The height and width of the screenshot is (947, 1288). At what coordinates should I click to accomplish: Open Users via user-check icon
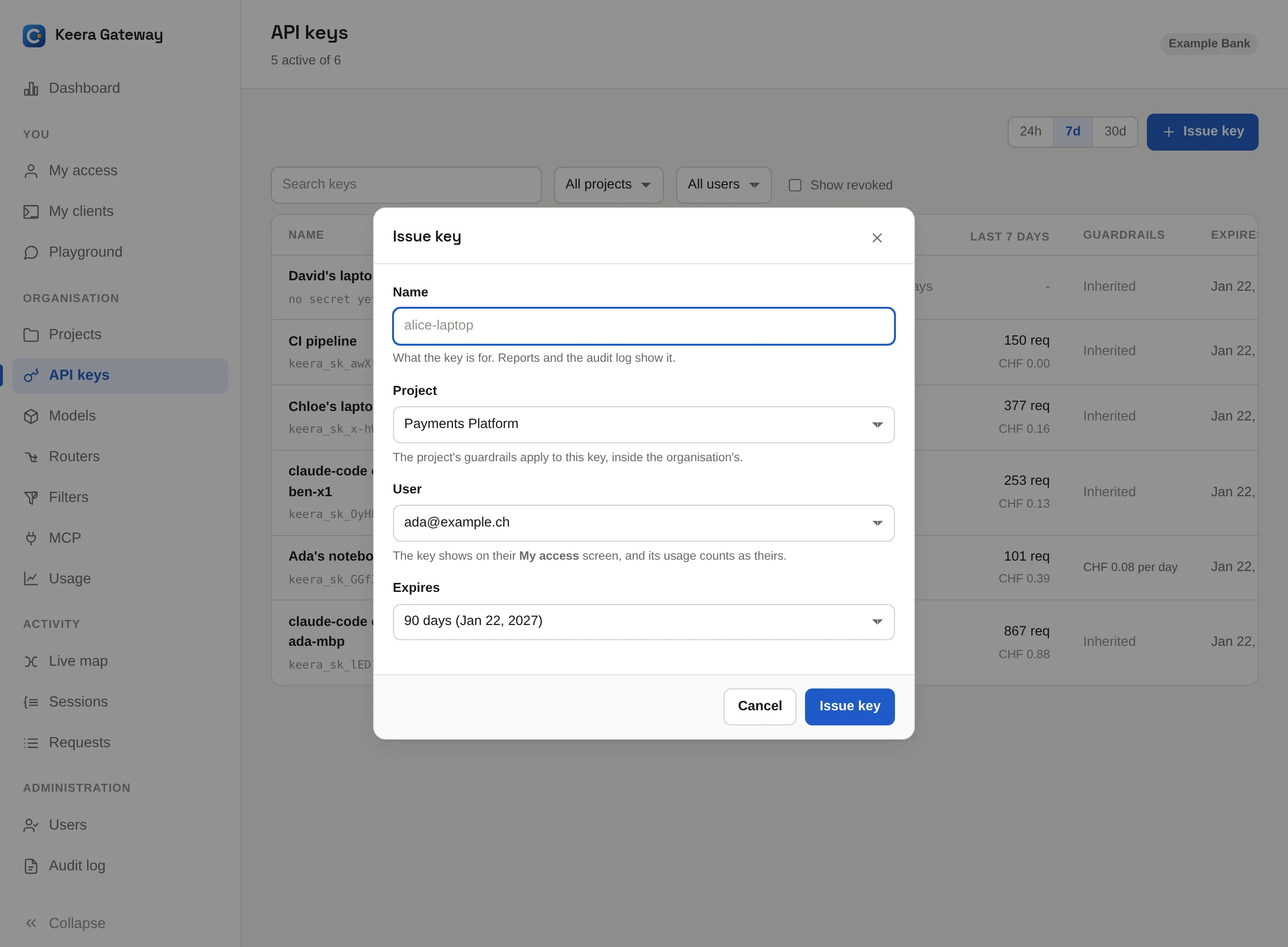point(31,825)
